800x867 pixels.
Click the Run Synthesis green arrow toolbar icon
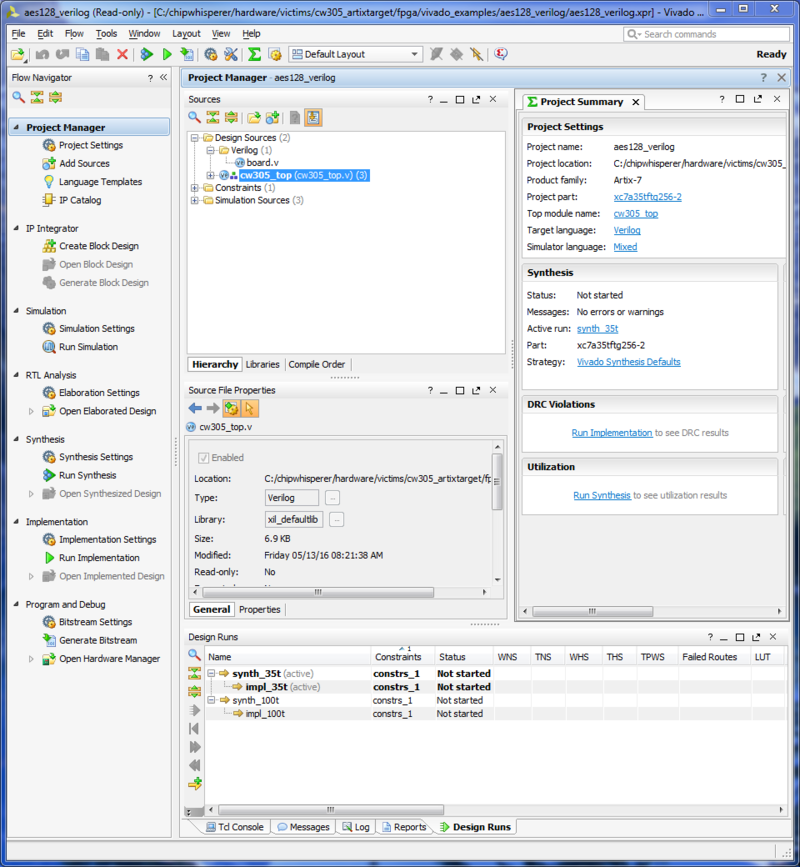click(x=147, y=54)
